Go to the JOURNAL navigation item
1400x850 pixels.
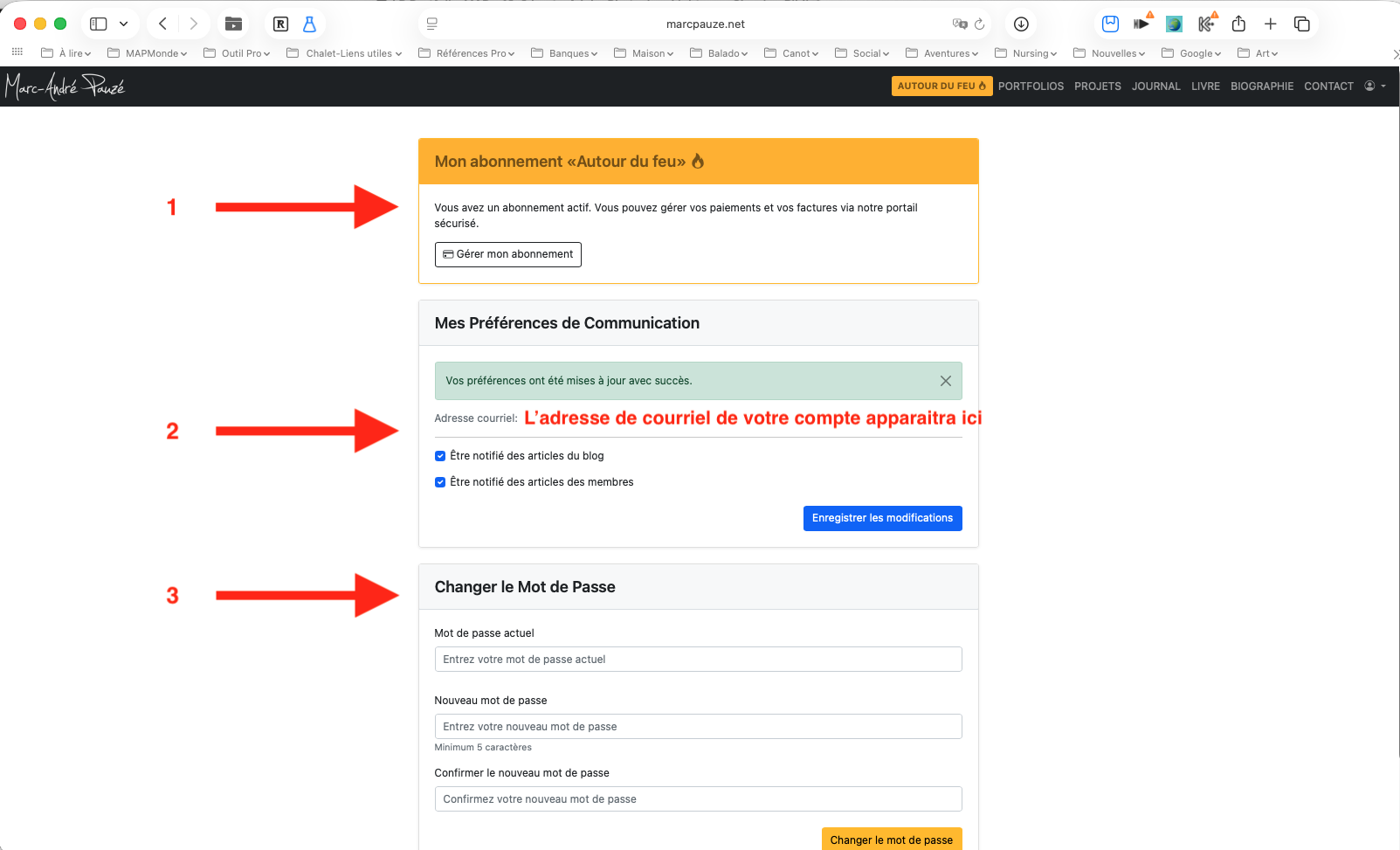tap(1155, 86)
